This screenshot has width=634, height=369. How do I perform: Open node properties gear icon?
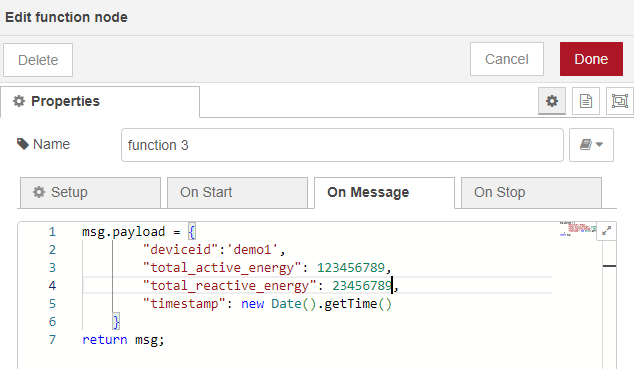click(x=552, y=101)
